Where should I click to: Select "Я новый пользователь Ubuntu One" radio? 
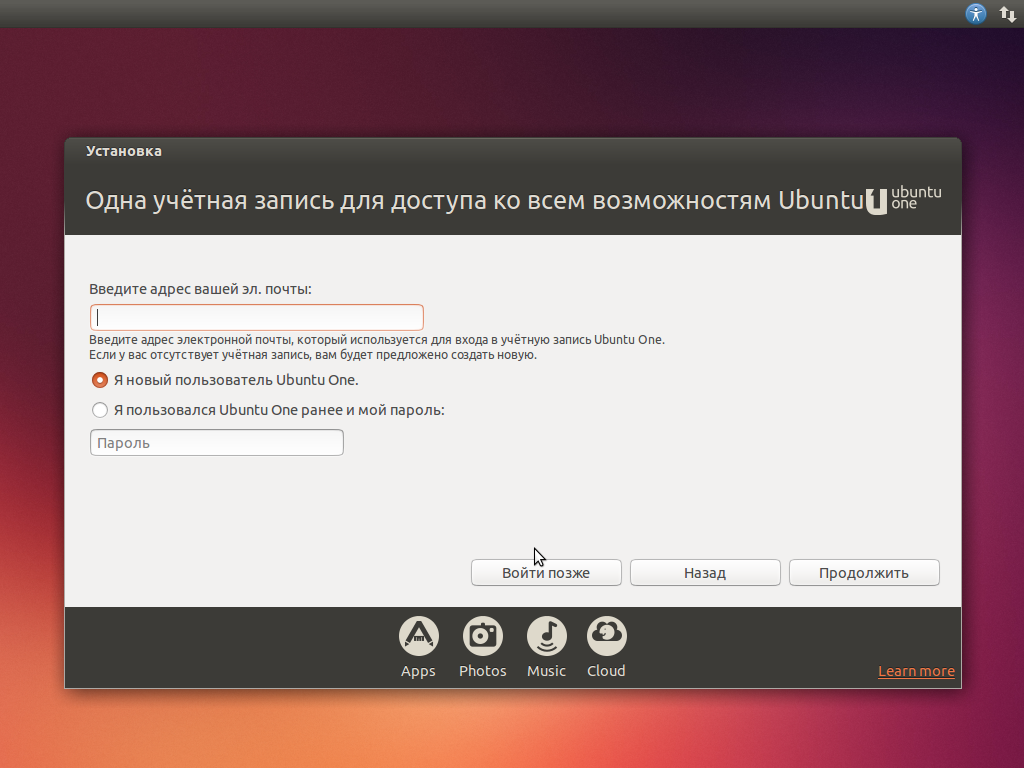point(100,380)
